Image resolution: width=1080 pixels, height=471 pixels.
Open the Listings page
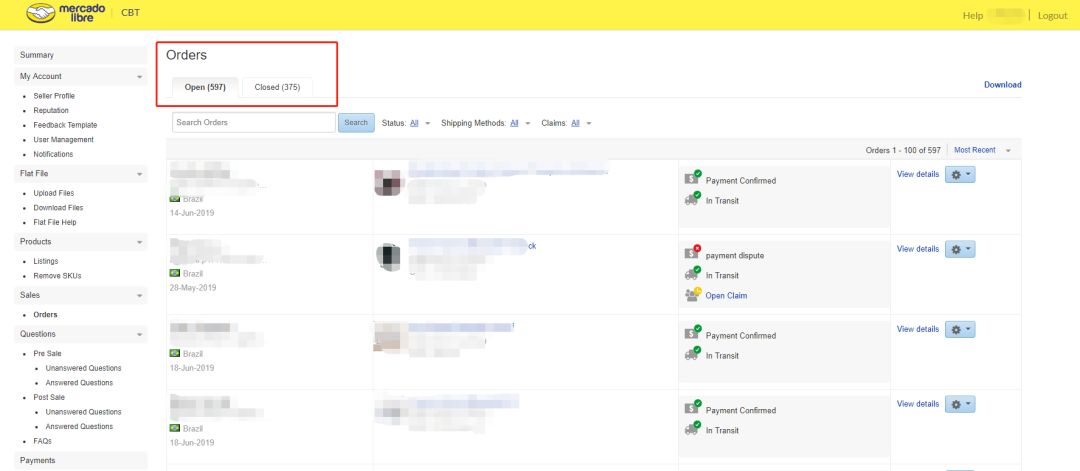coord(45,262)
